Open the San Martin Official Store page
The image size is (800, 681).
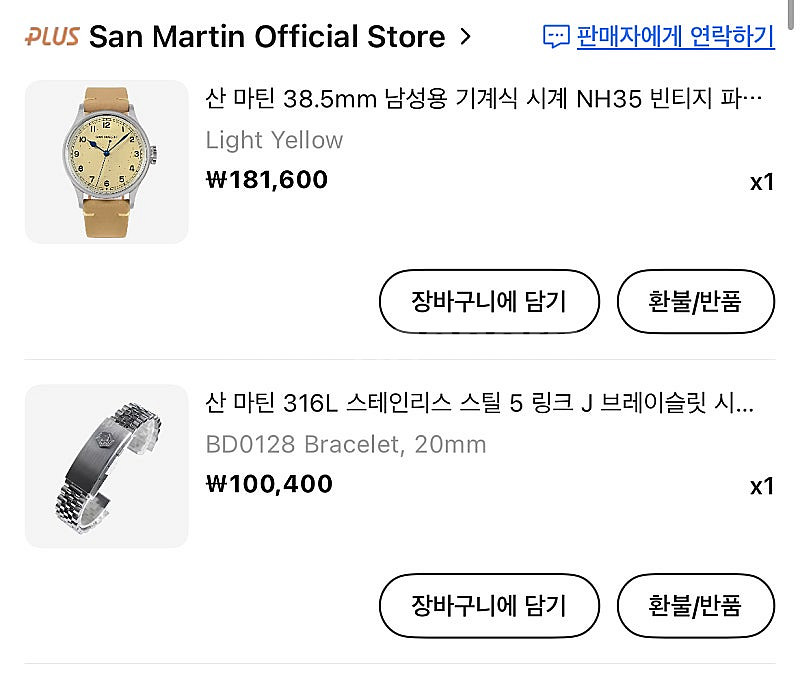pyautogui.click(x=266, y=38)
